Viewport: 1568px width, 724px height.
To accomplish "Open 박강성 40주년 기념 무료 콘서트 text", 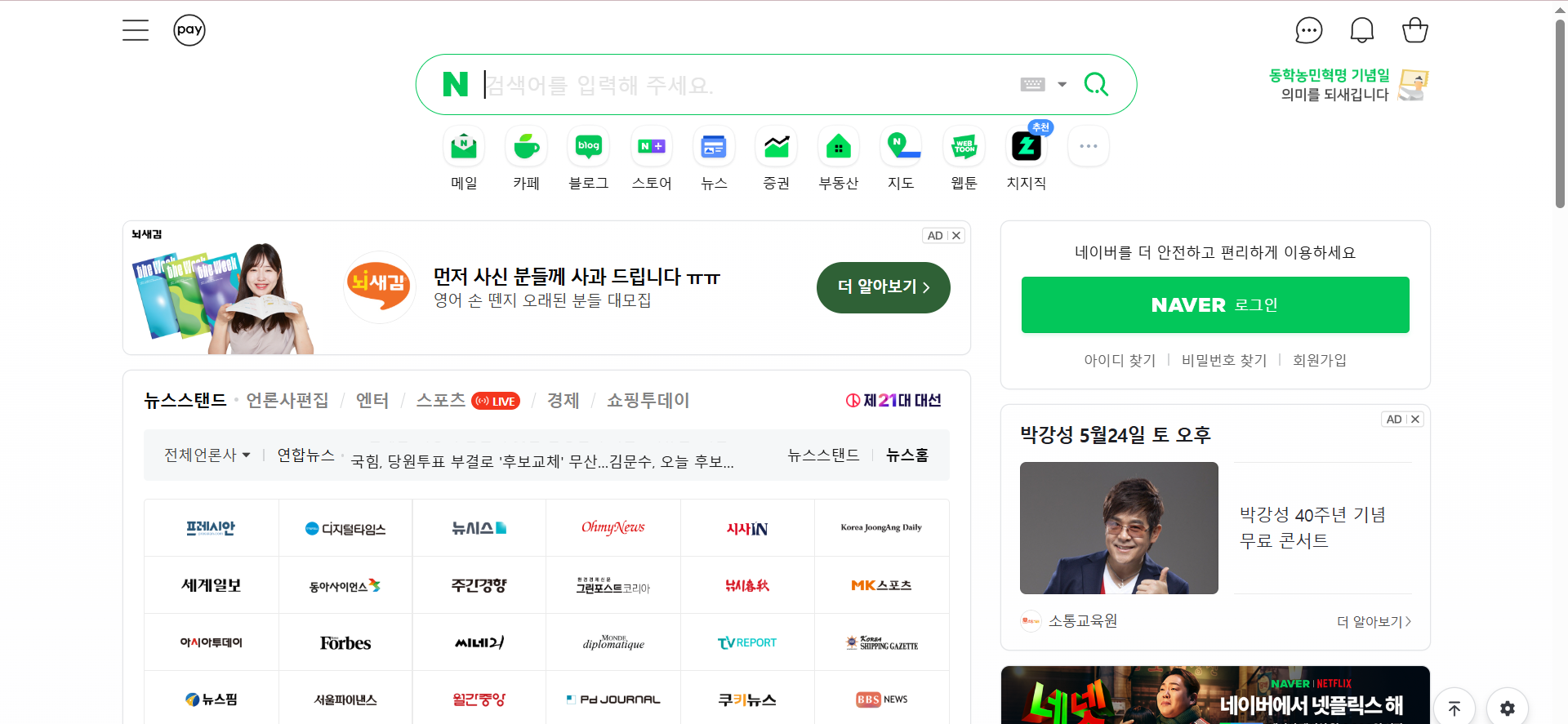I will point(1312,527).
